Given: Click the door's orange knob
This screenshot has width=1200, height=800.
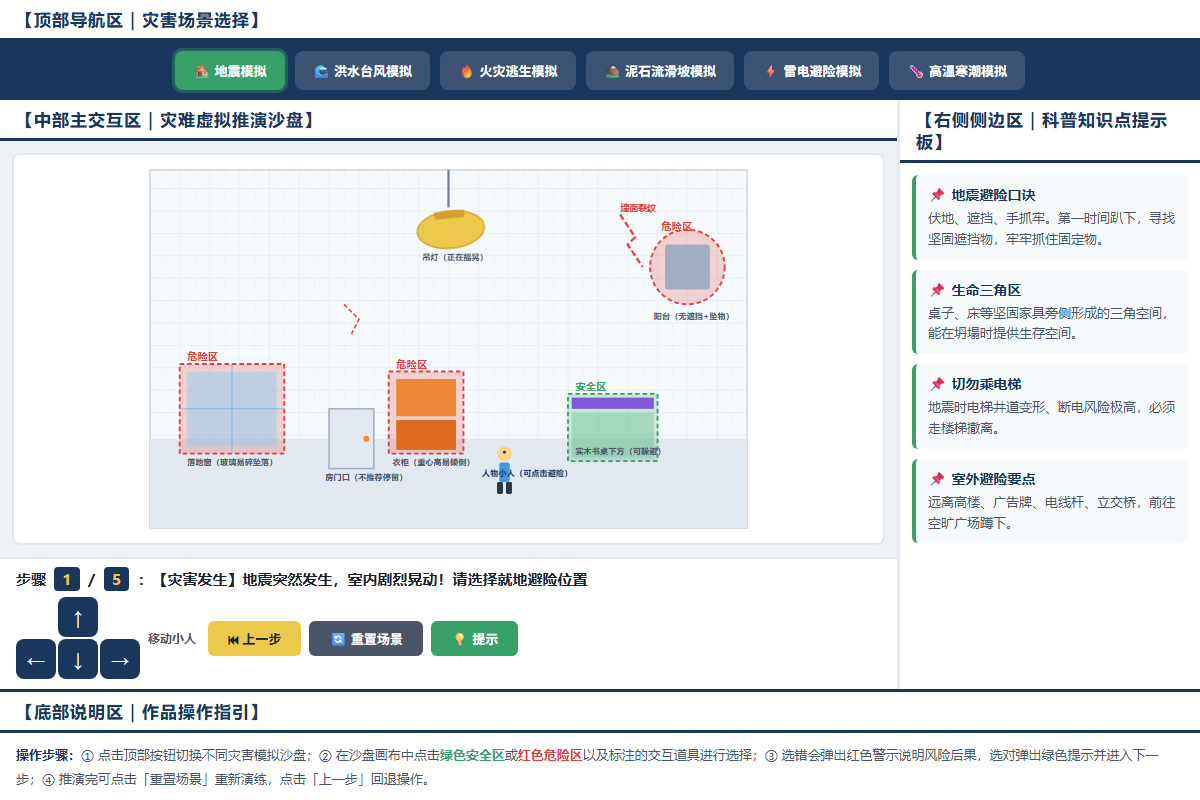Looking at the screenshot, I should tap(366, 439).
